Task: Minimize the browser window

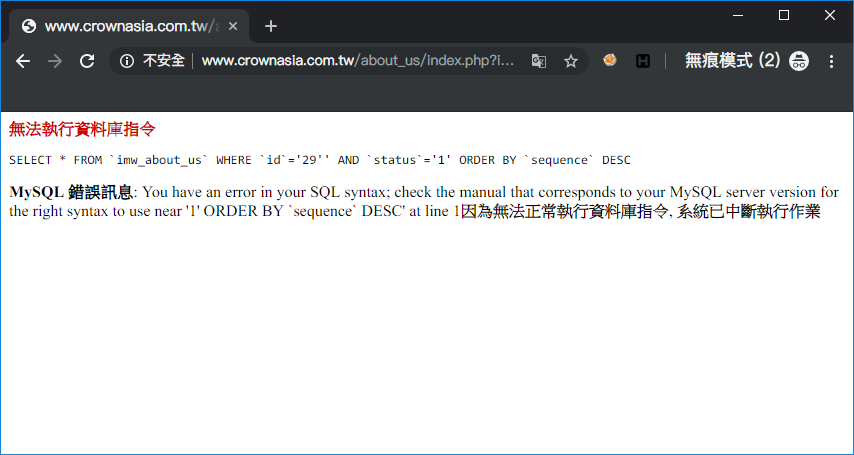Action: [x=738, y=16]
